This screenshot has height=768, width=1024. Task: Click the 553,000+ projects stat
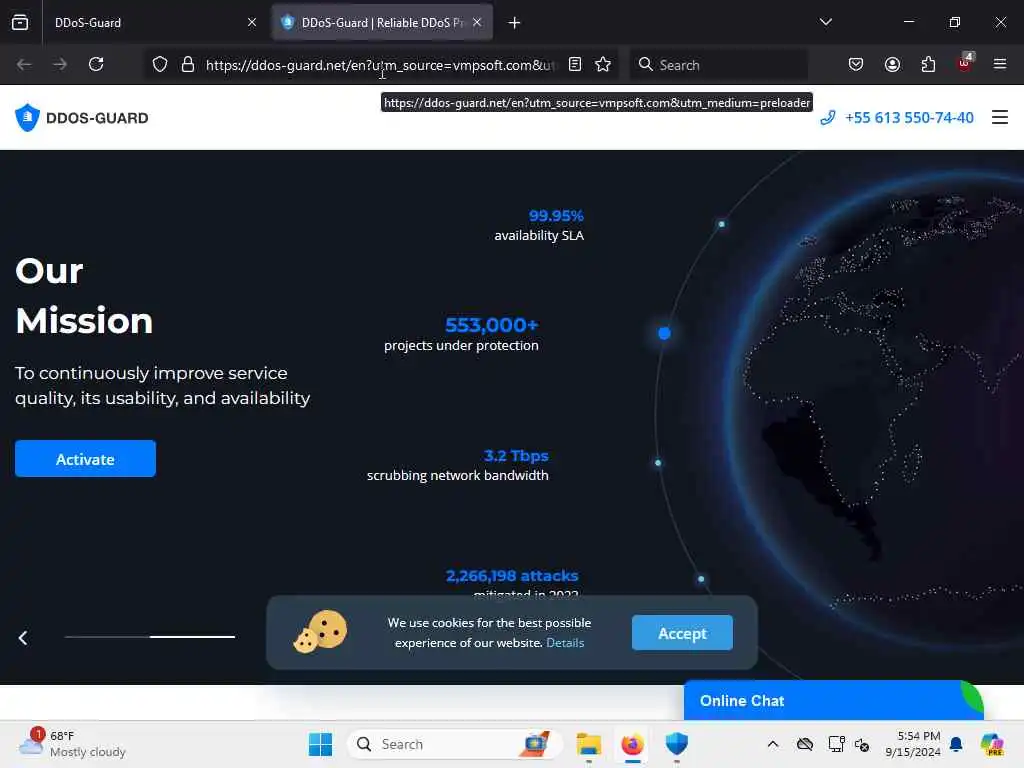click(x=462, y=334)
